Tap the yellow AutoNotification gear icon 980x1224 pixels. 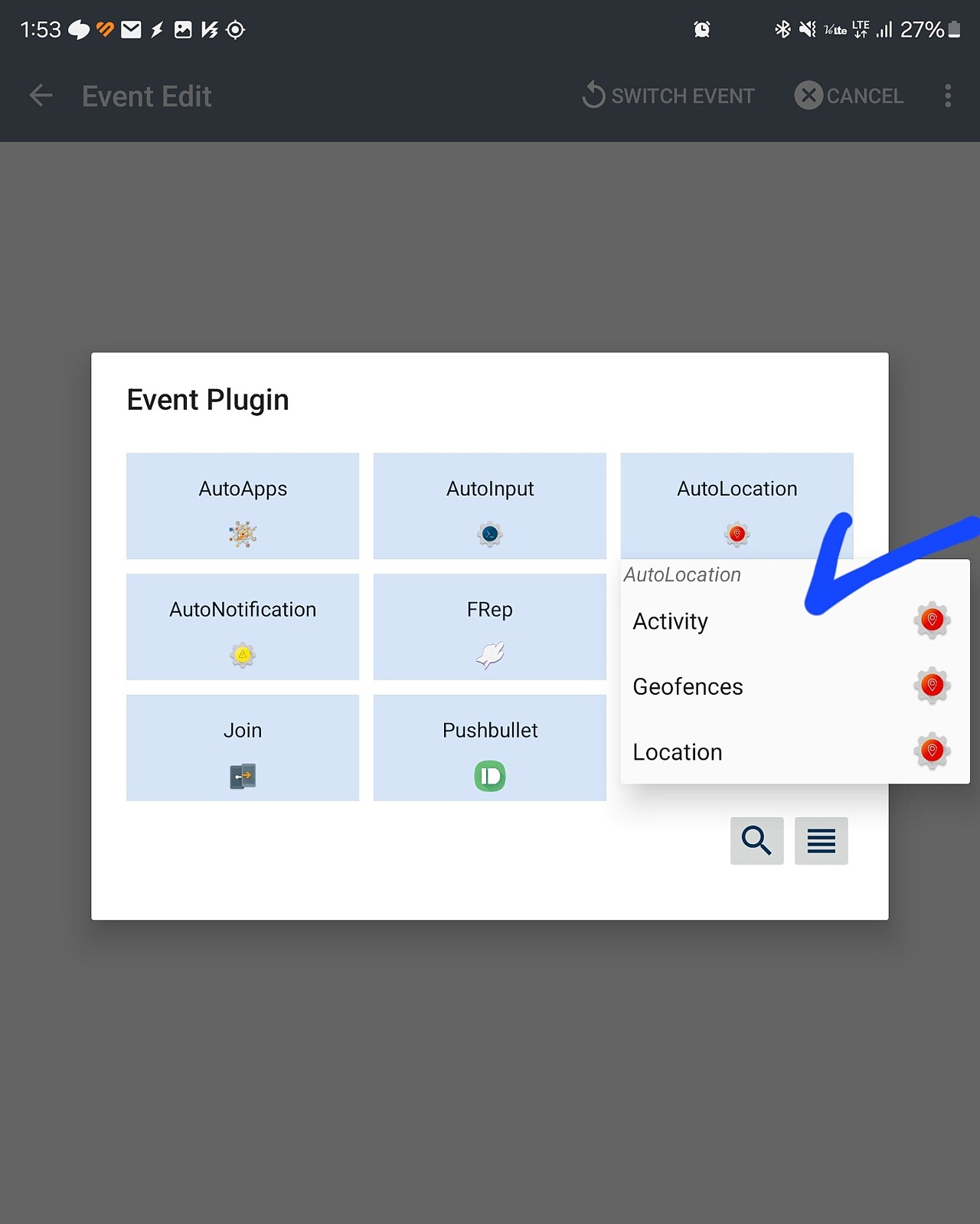(243, 655)
